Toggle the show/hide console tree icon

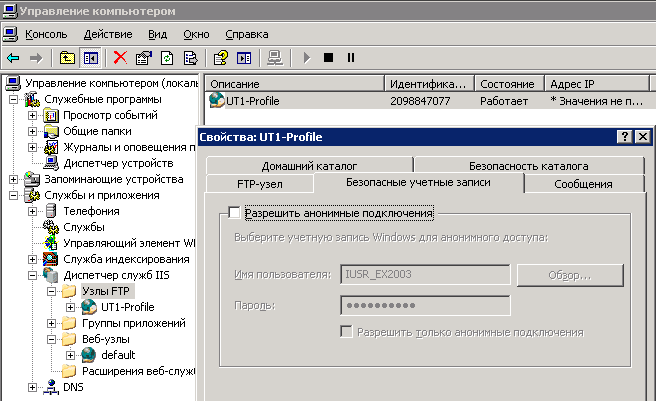91,58
